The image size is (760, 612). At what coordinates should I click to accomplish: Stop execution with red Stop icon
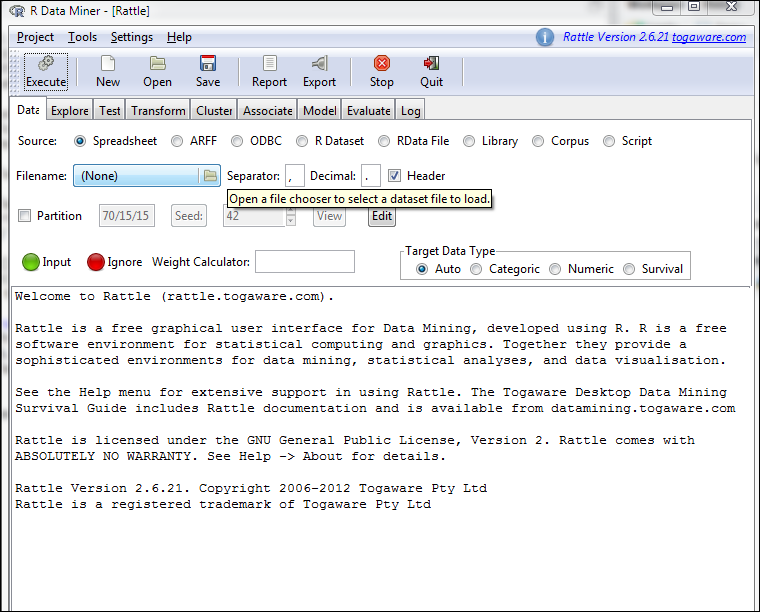[382, 63]
